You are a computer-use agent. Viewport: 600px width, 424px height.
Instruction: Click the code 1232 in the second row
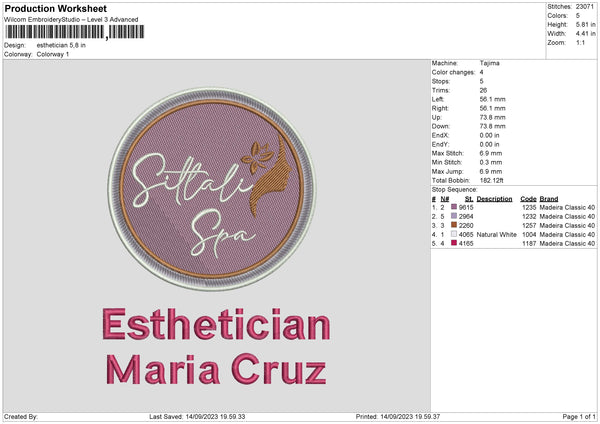529,217
